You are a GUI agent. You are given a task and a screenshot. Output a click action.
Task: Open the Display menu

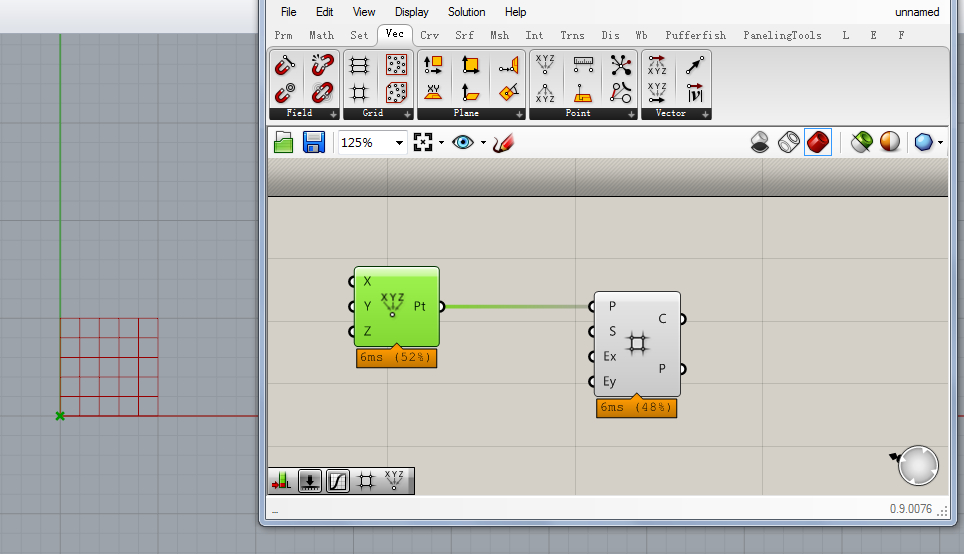[411, 12]
